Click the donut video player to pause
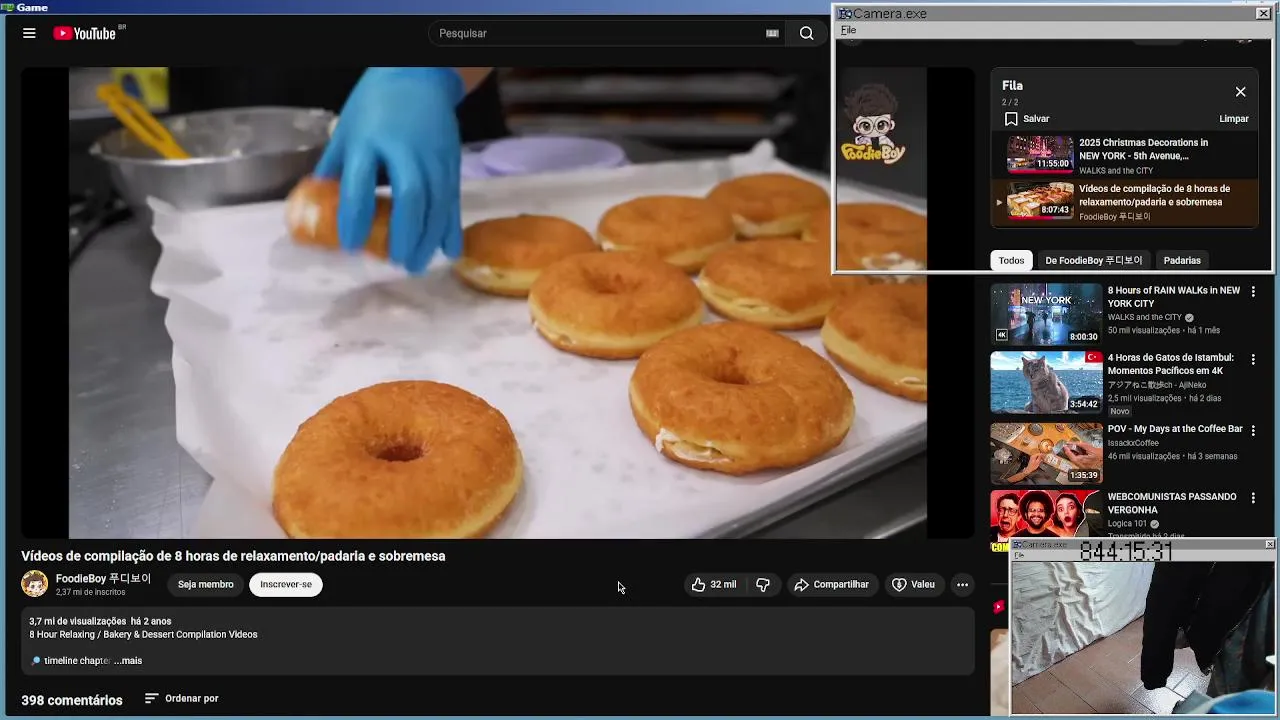Viewport: 1280px width, 720px height. pyautogui.click(x=497, y=303)
